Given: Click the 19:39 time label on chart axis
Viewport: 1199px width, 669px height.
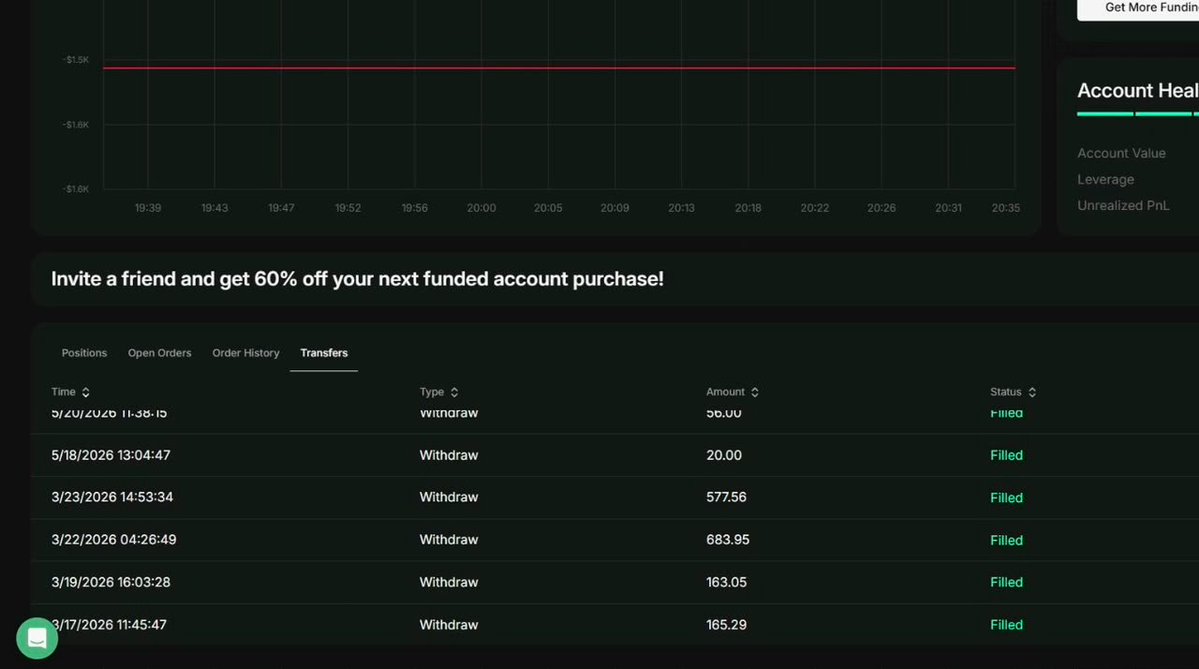Looking at the screenshot, I should point(148,208).
